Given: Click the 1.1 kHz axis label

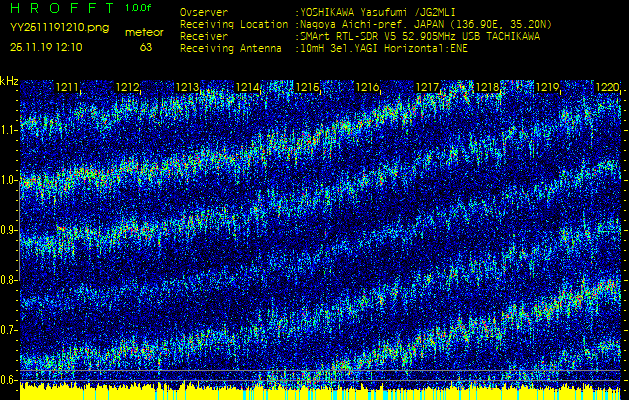Looking at the screenshot, I should 9,130.
